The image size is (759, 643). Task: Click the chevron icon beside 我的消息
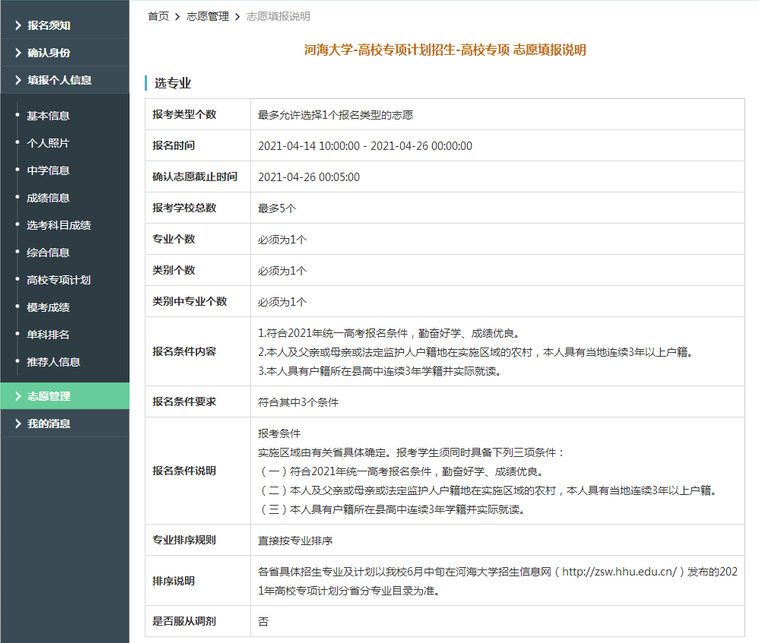point(18,424)
